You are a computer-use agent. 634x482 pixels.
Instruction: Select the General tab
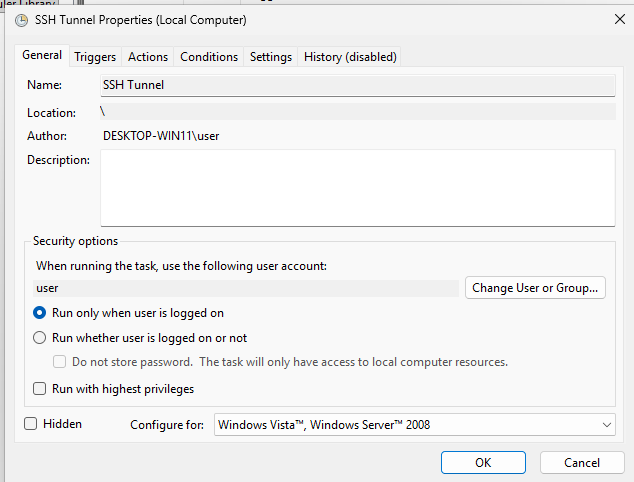click(x=42, y=56)
